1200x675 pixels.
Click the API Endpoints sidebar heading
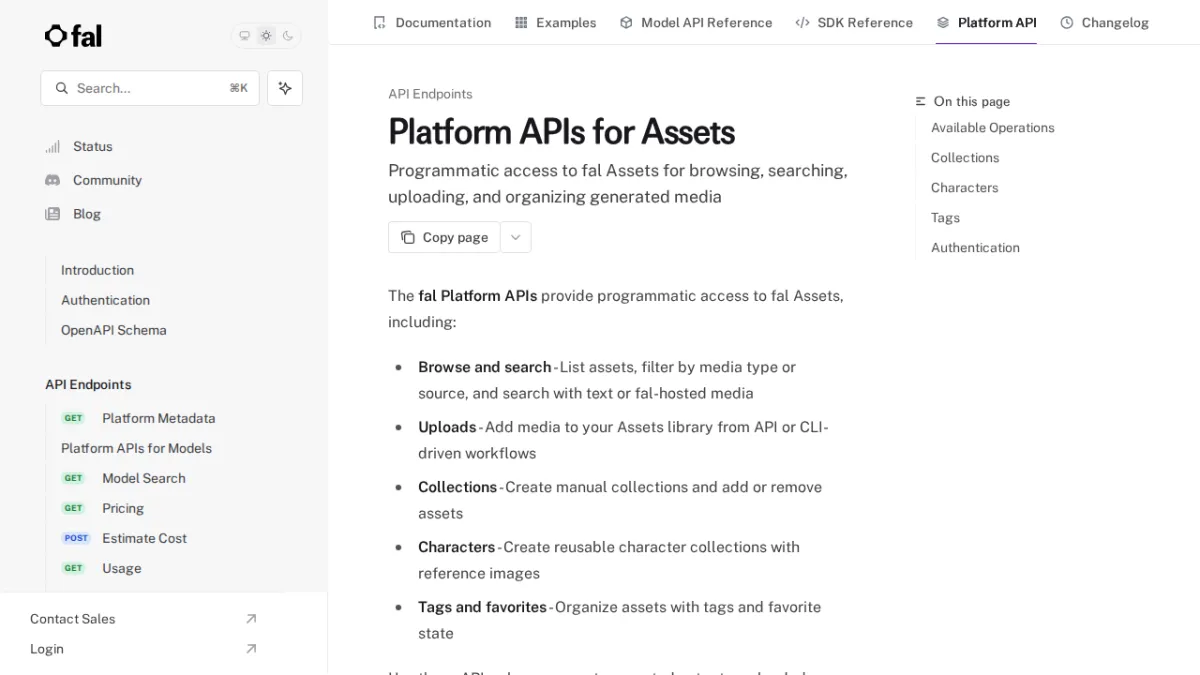point(88,385)
